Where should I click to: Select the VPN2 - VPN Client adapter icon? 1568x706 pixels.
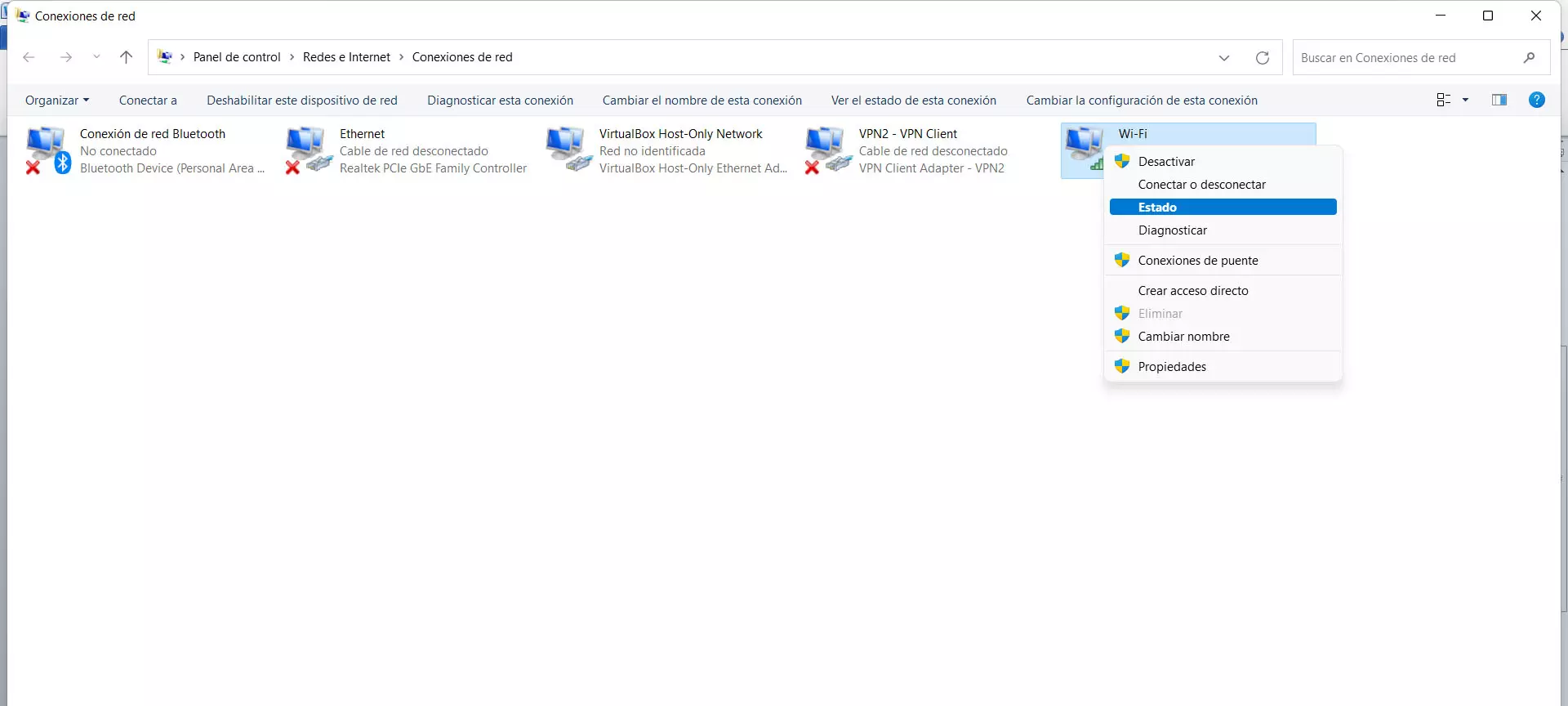coord(828,150)
